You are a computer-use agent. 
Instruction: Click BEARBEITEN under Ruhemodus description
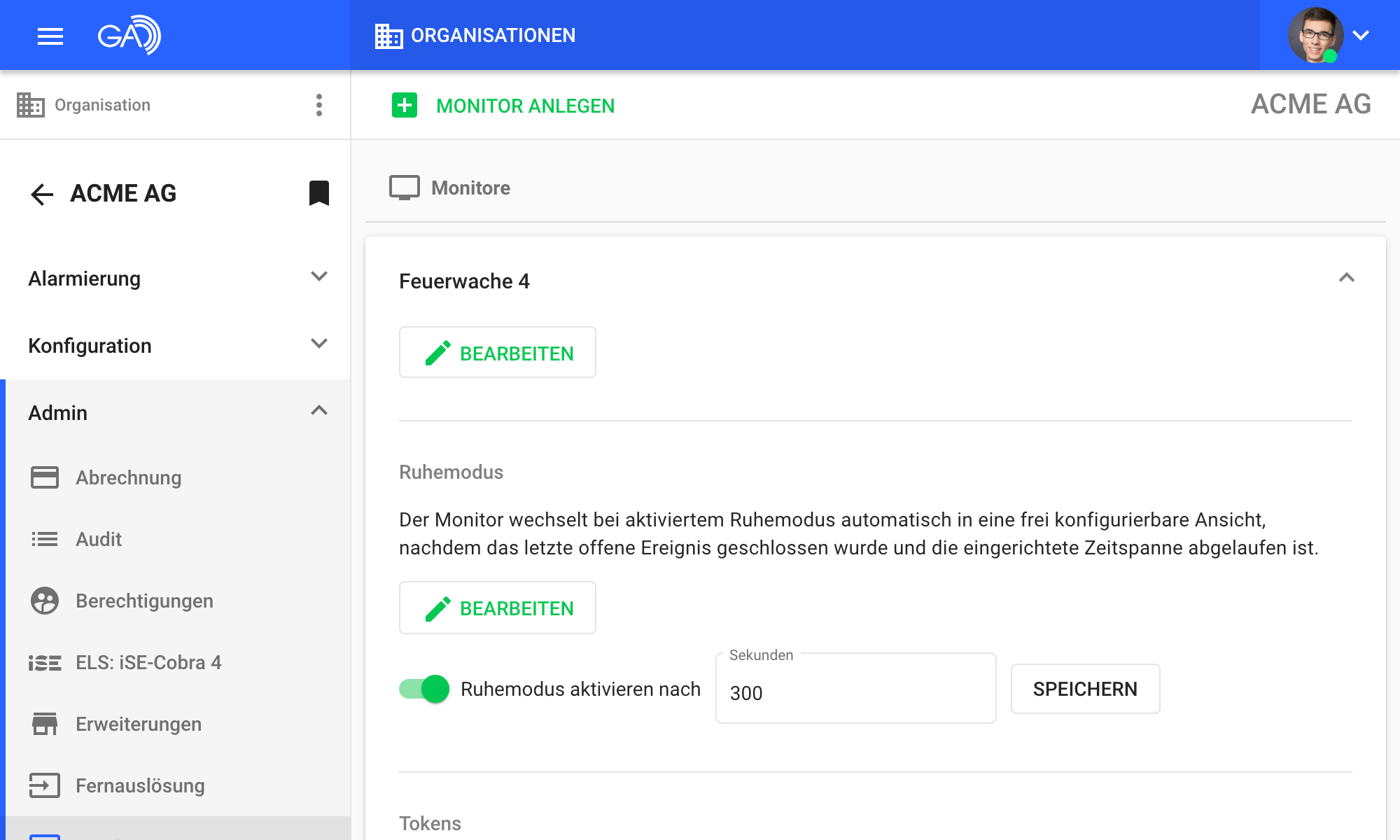point(498,608)
